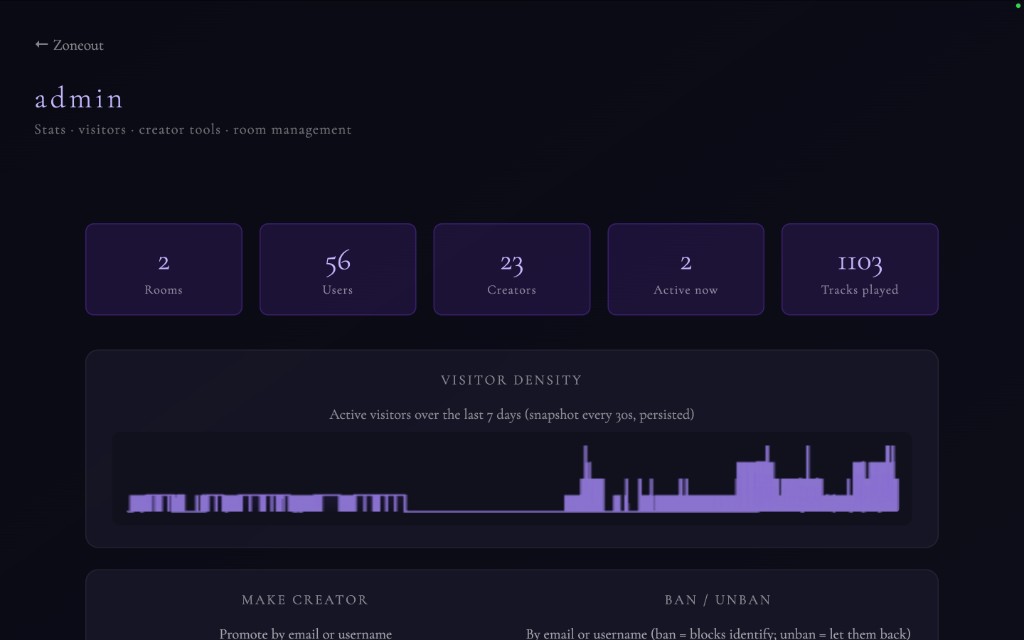Viewport: 1024px width, 640px height.
Task: Click the Visitor Density section title
Action: tap(511, 380)
